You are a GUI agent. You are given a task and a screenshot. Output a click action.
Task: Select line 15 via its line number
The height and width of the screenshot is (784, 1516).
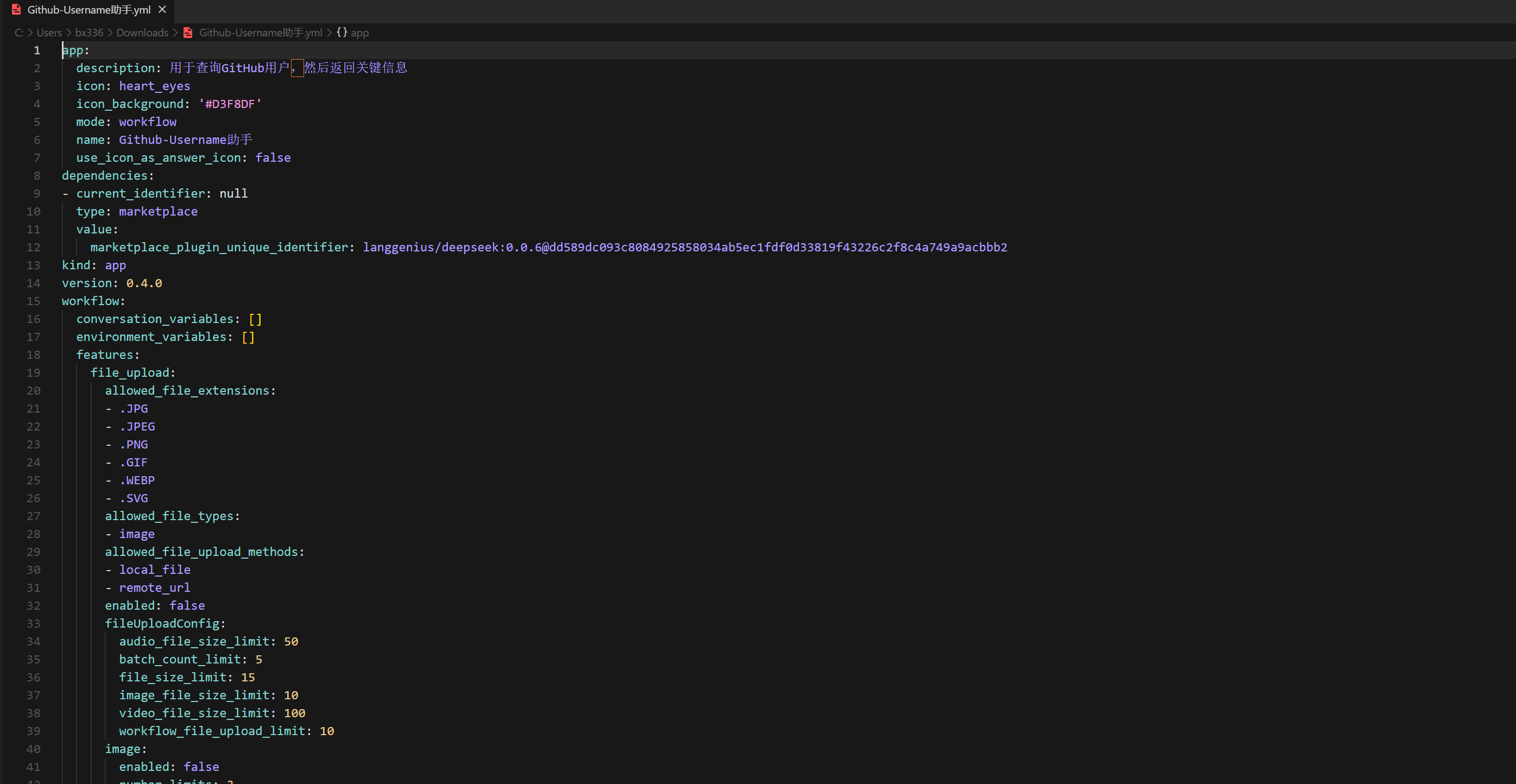point(34,301)
